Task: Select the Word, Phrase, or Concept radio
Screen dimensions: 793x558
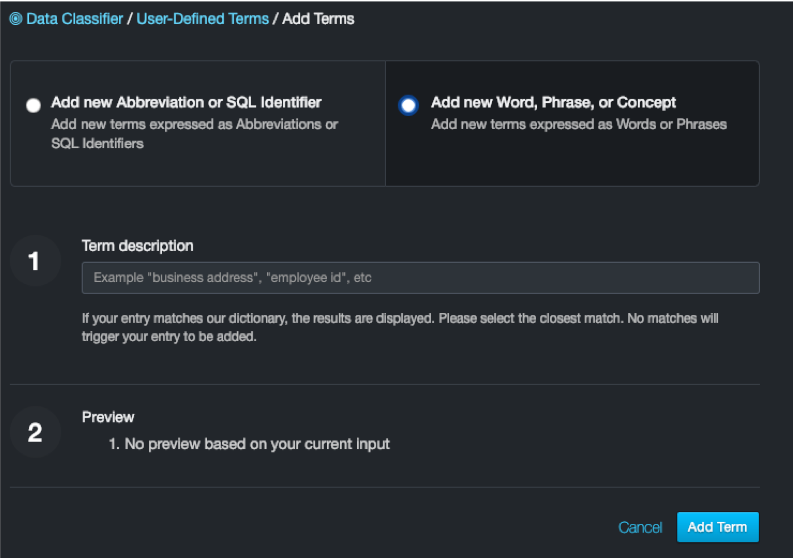Action: 408,105
